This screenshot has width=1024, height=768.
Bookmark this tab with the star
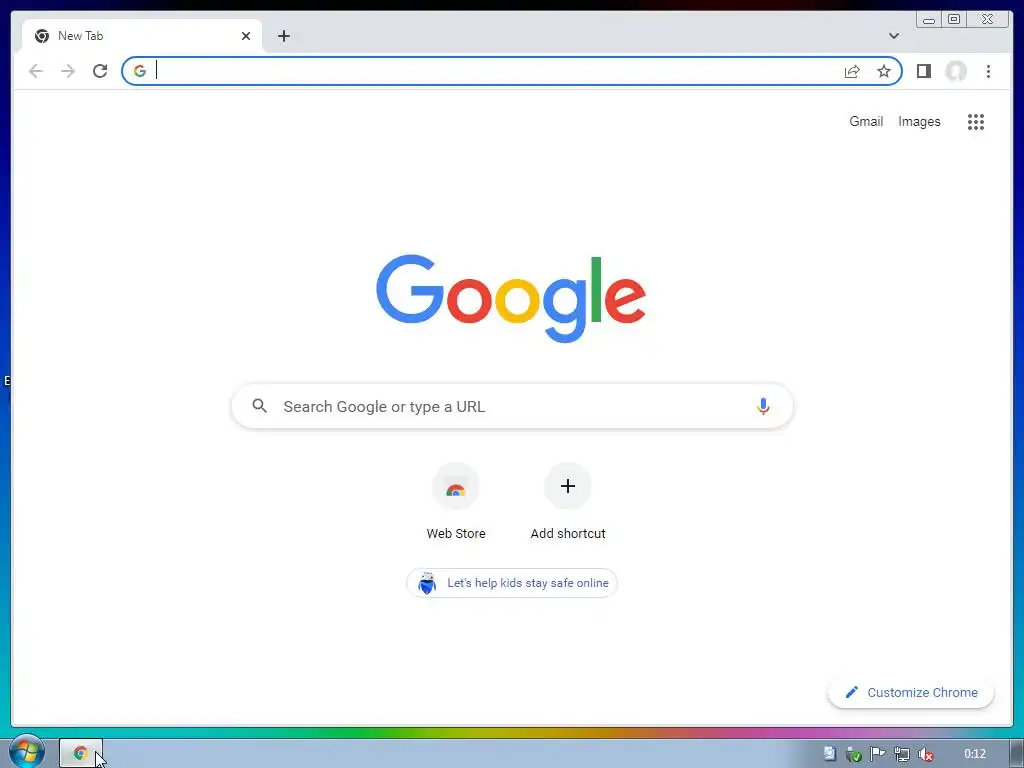[x=884, y=71]
